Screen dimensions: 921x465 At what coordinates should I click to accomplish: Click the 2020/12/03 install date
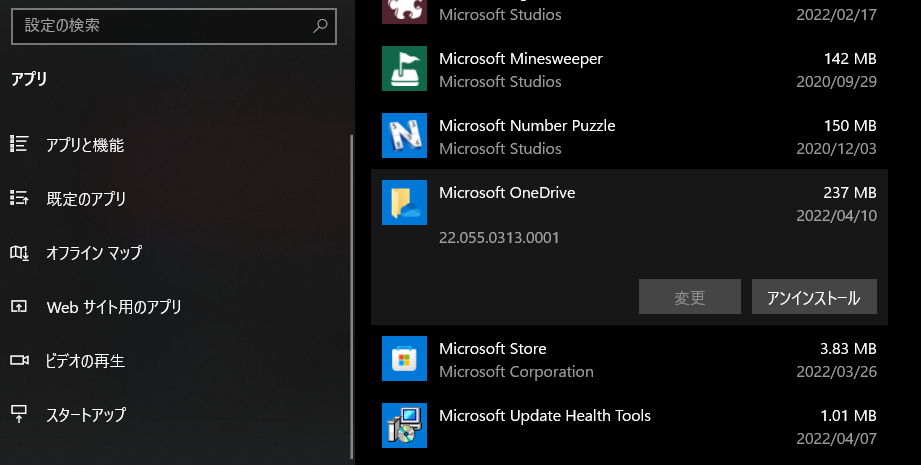pyautogui.click(x=836, y=149)
